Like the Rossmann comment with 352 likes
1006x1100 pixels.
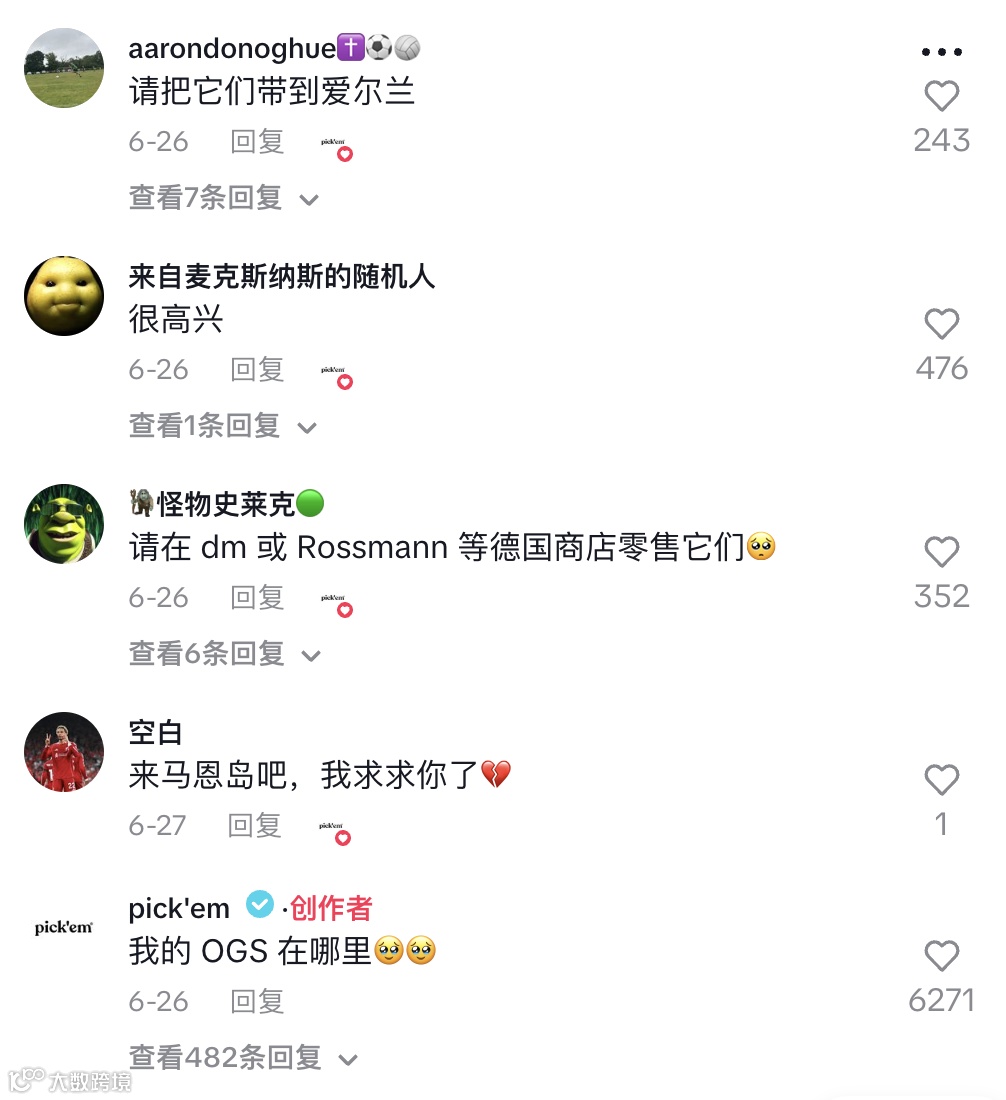[941, 551]
